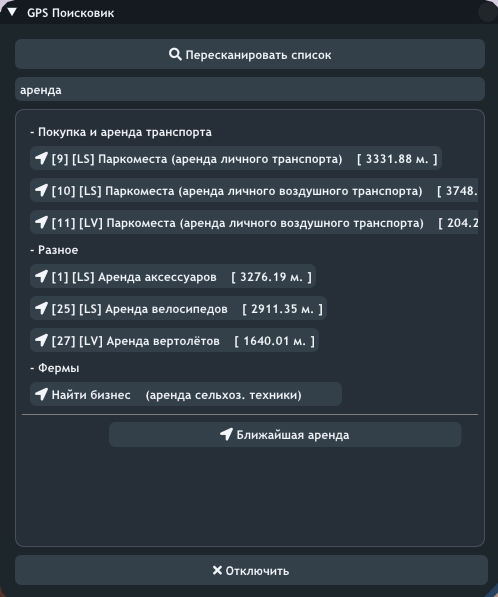Click navigation arrow icon for entry [11] [LV]
Image resolution: width=498 pixels, height=597 pixels.
pyautogui.click(x=42, y=222)
